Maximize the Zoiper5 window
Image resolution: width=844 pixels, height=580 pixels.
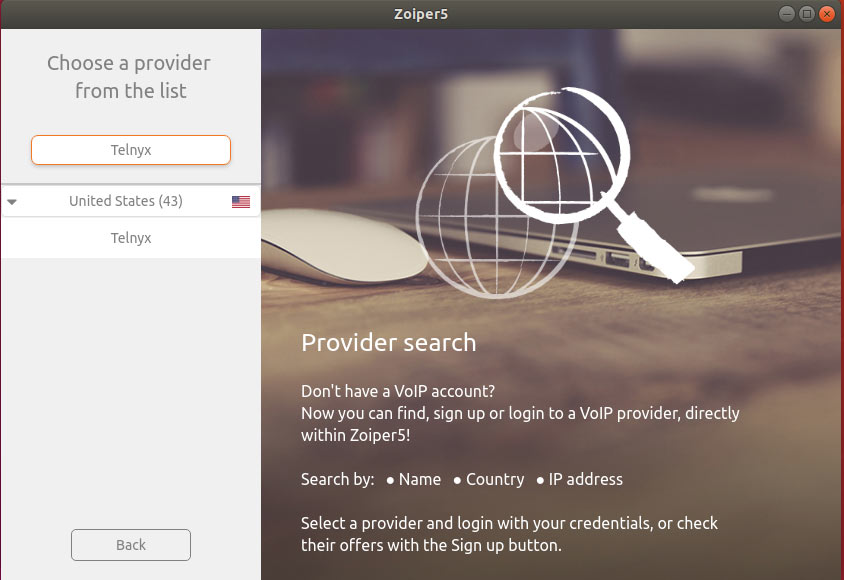coord(806,13)
